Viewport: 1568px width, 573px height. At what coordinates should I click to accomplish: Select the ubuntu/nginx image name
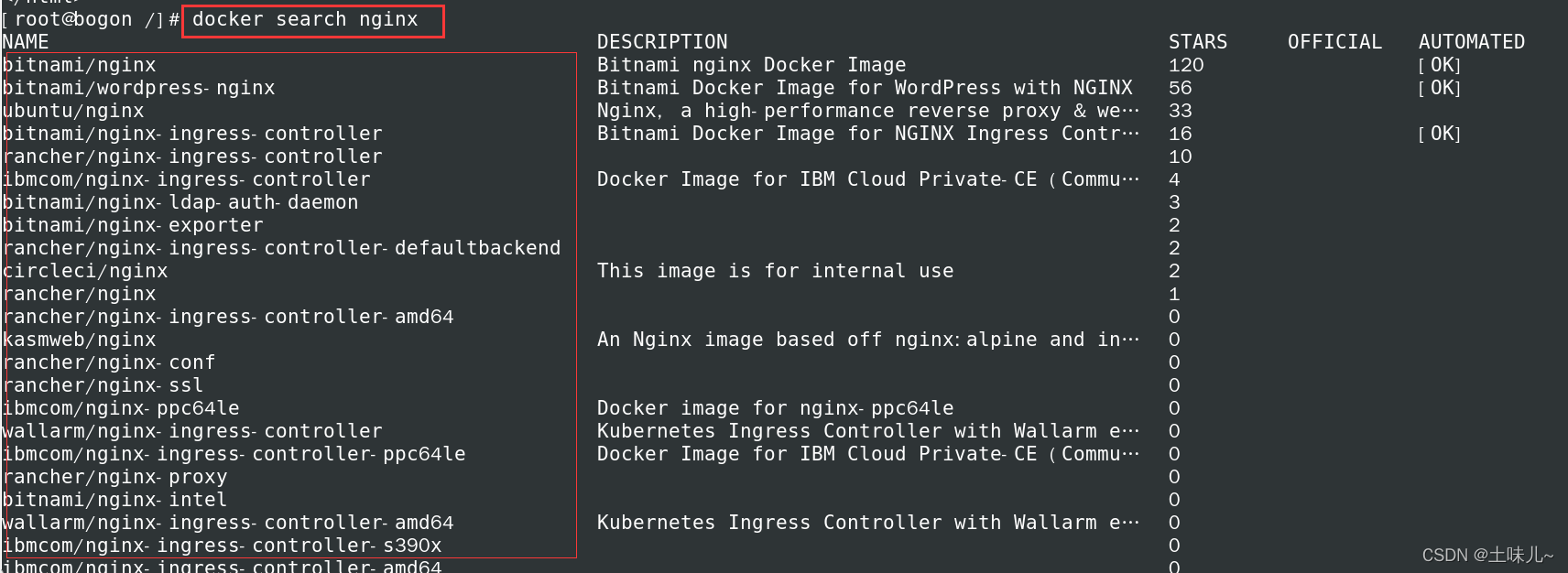tap(73, 111)
